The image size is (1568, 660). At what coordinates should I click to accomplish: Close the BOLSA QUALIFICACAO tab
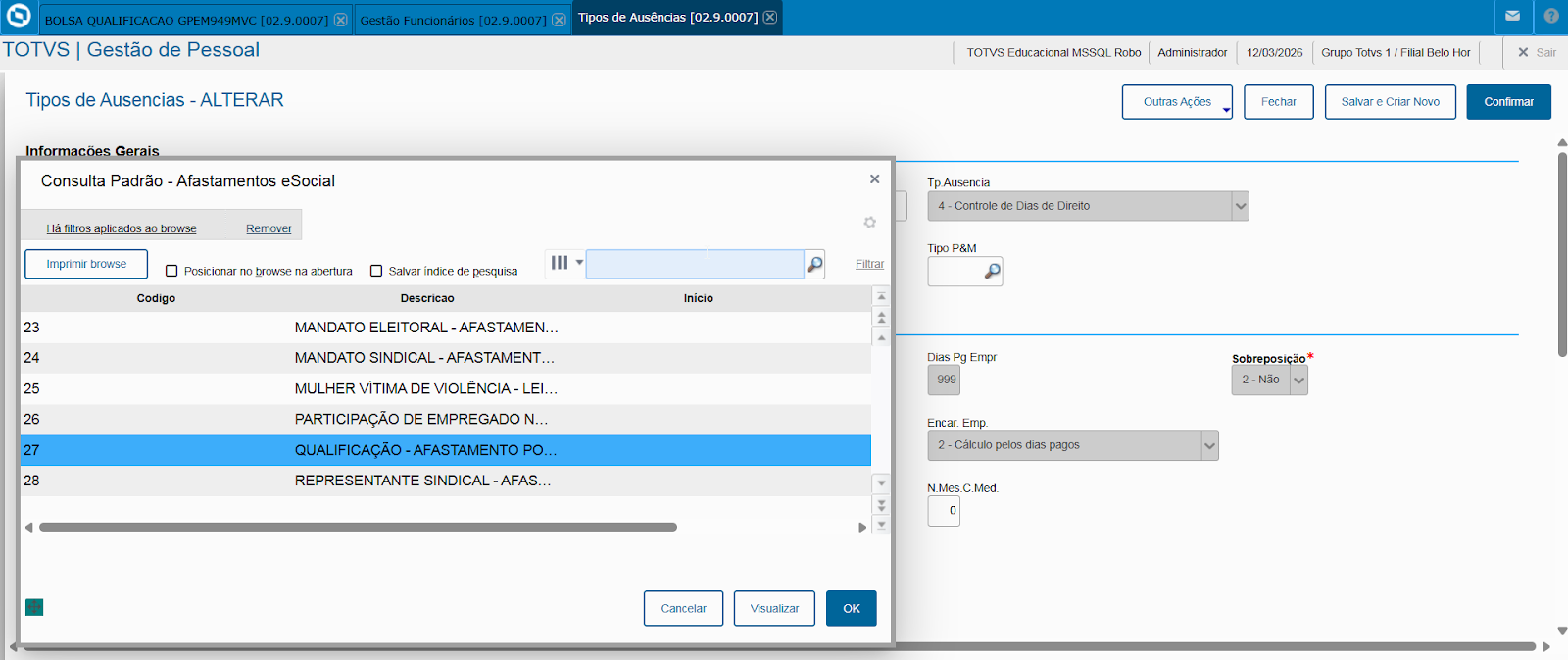pyautogui.click(x=340, y=20)
